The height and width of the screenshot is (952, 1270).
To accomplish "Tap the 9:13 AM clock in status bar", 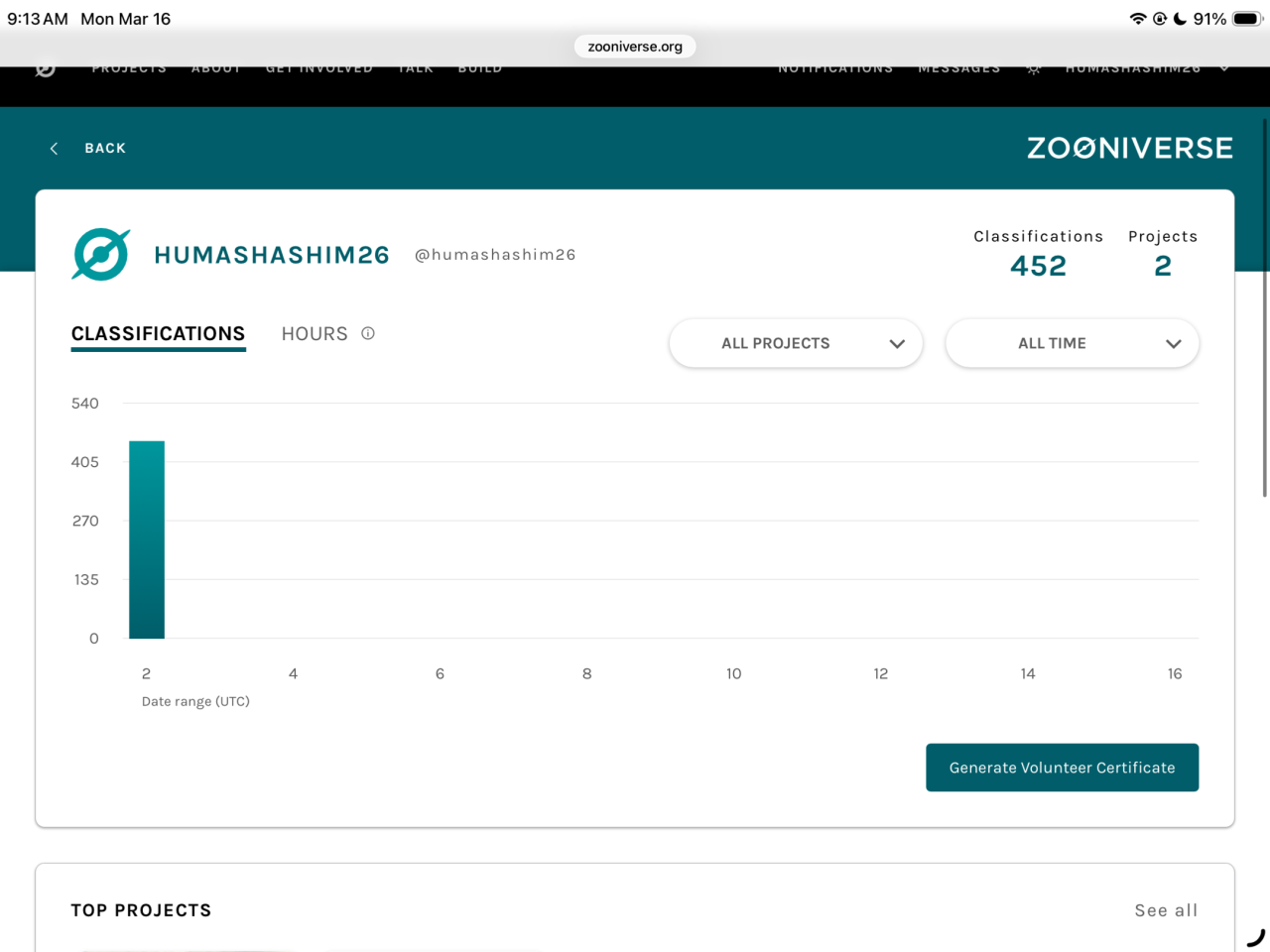I will (38, 19).
